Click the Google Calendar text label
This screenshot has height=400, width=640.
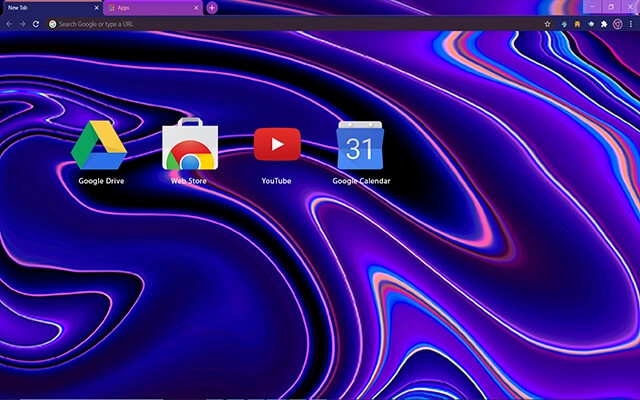(x=361, y=181)
